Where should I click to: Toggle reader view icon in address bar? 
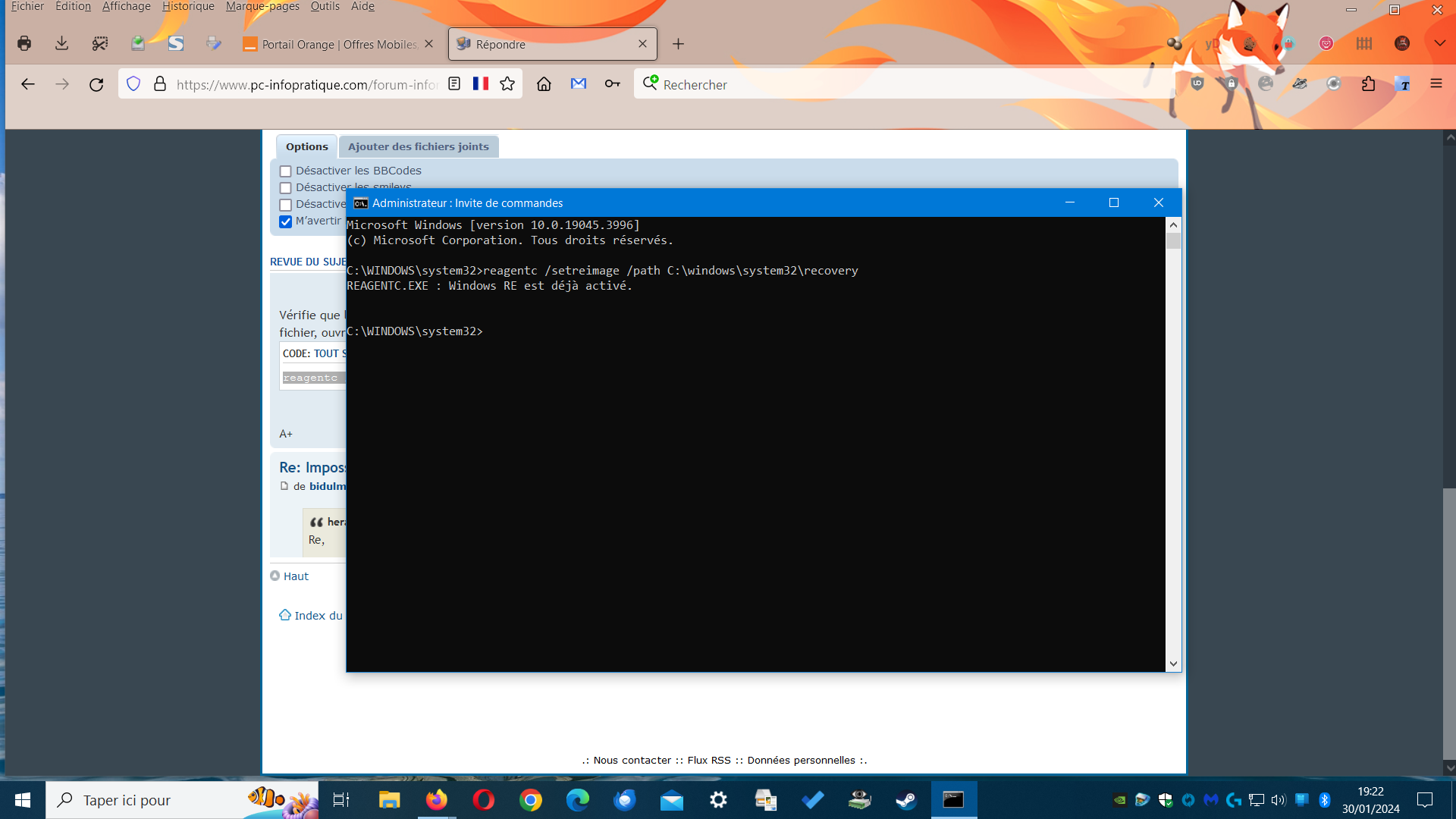click(454, 84)
